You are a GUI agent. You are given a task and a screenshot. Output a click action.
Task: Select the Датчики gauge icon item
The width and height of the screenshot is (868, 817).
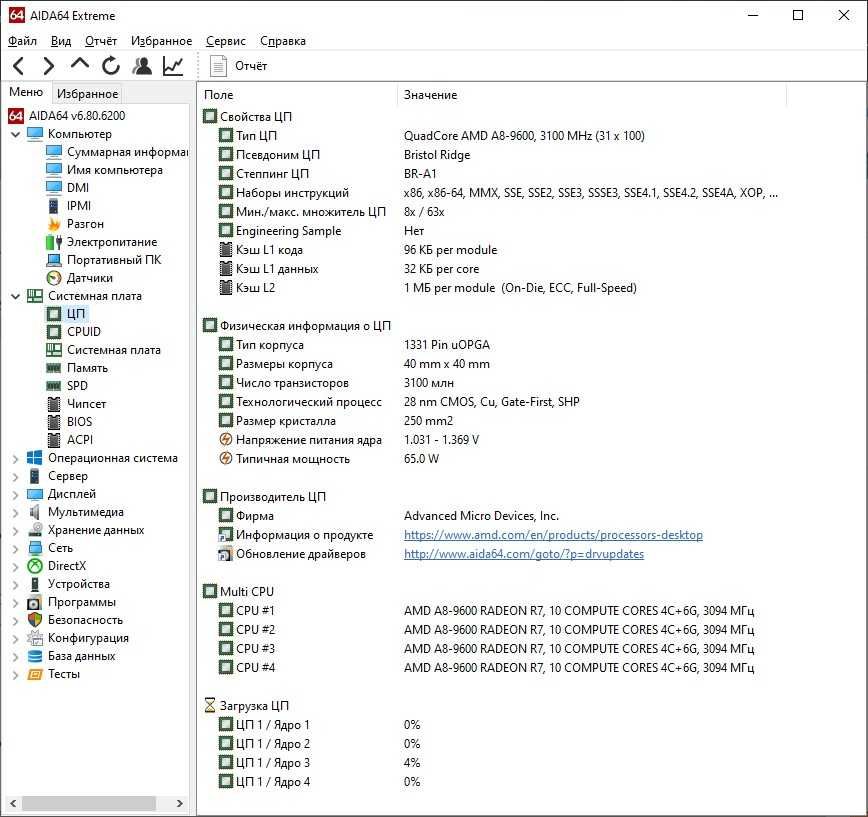54,278
